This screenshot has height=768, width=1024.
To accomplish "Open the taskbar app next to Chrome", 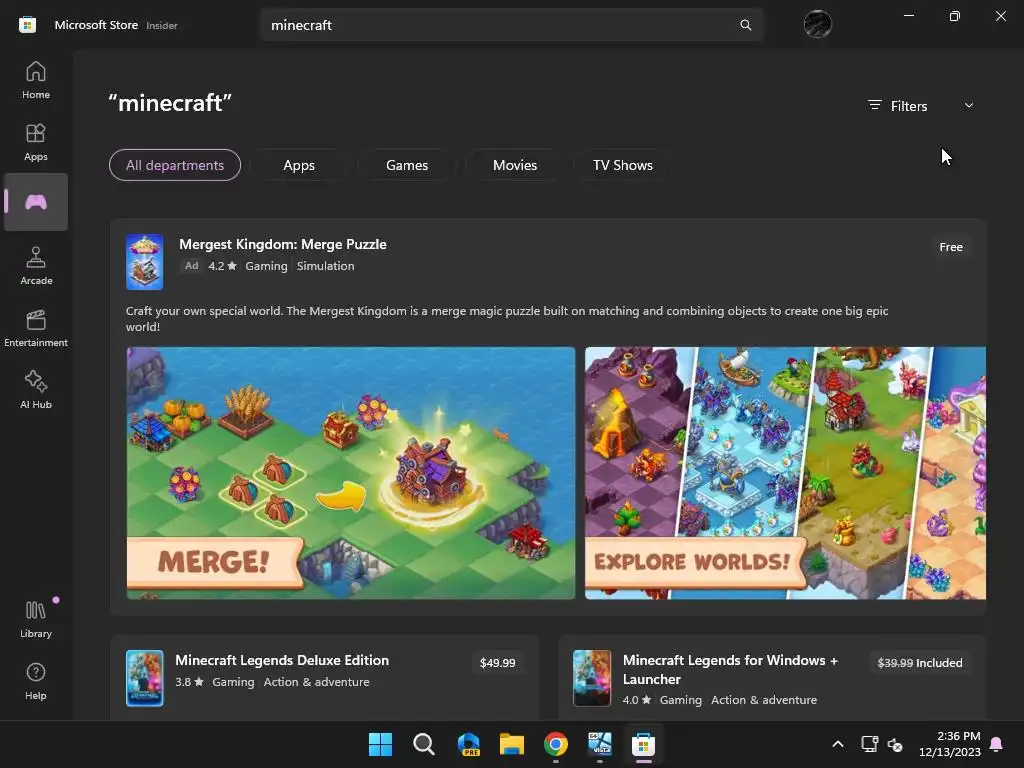I will click(x=600, y=744).
